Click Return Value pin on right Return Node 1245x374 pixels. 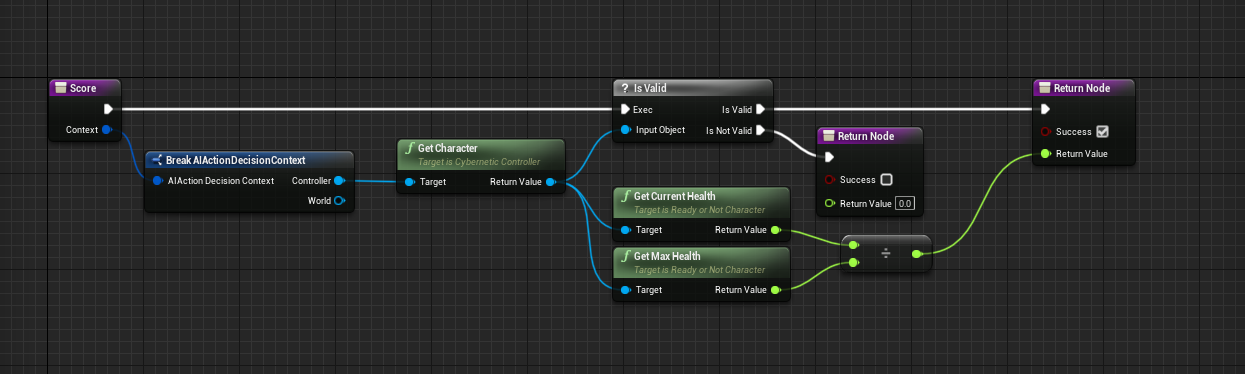click(x=1046, y=154)
